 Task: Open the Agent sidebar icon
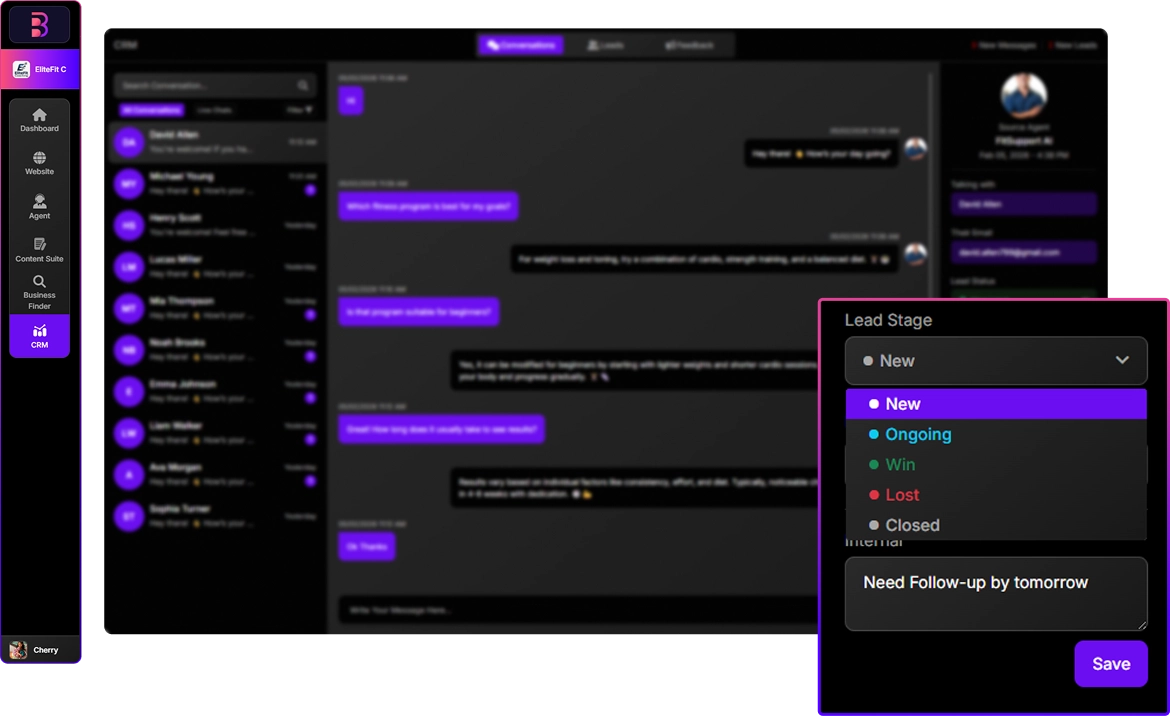pyautogui.click(x=40, y=202)
